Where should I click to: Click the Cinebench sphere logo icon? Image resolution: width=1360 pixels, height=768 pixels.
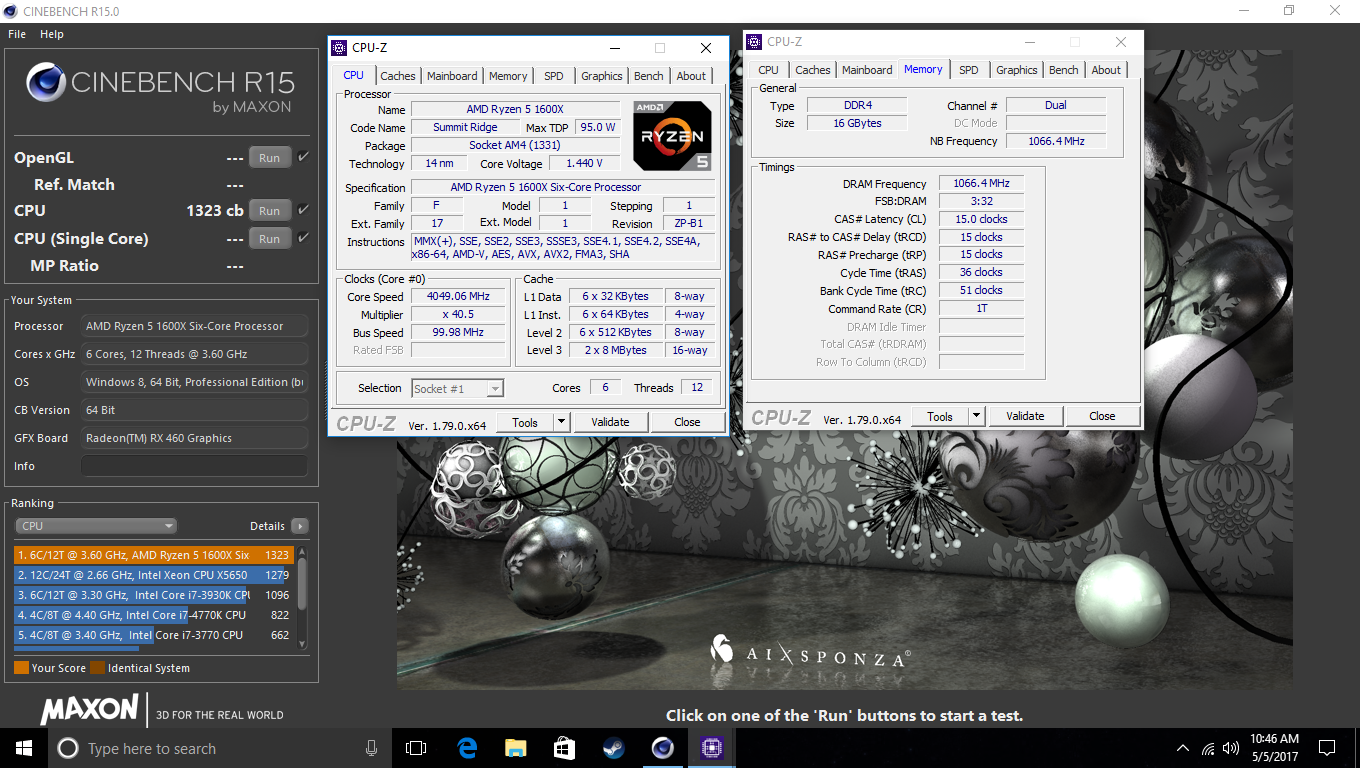pyautogui.click(x=46, y=84)
